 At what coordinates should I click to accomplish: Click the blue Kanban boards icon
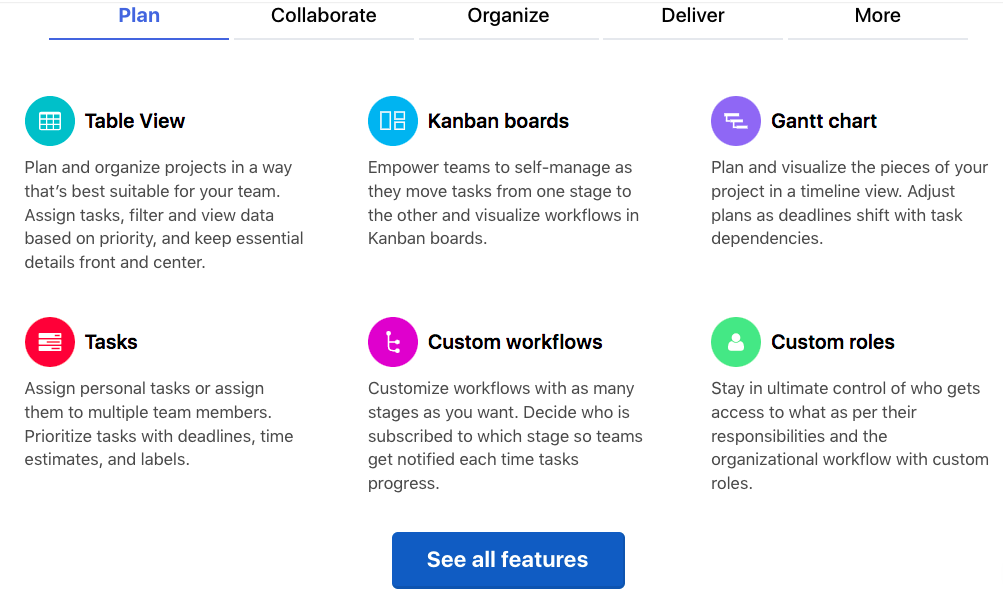coord(393,121)
